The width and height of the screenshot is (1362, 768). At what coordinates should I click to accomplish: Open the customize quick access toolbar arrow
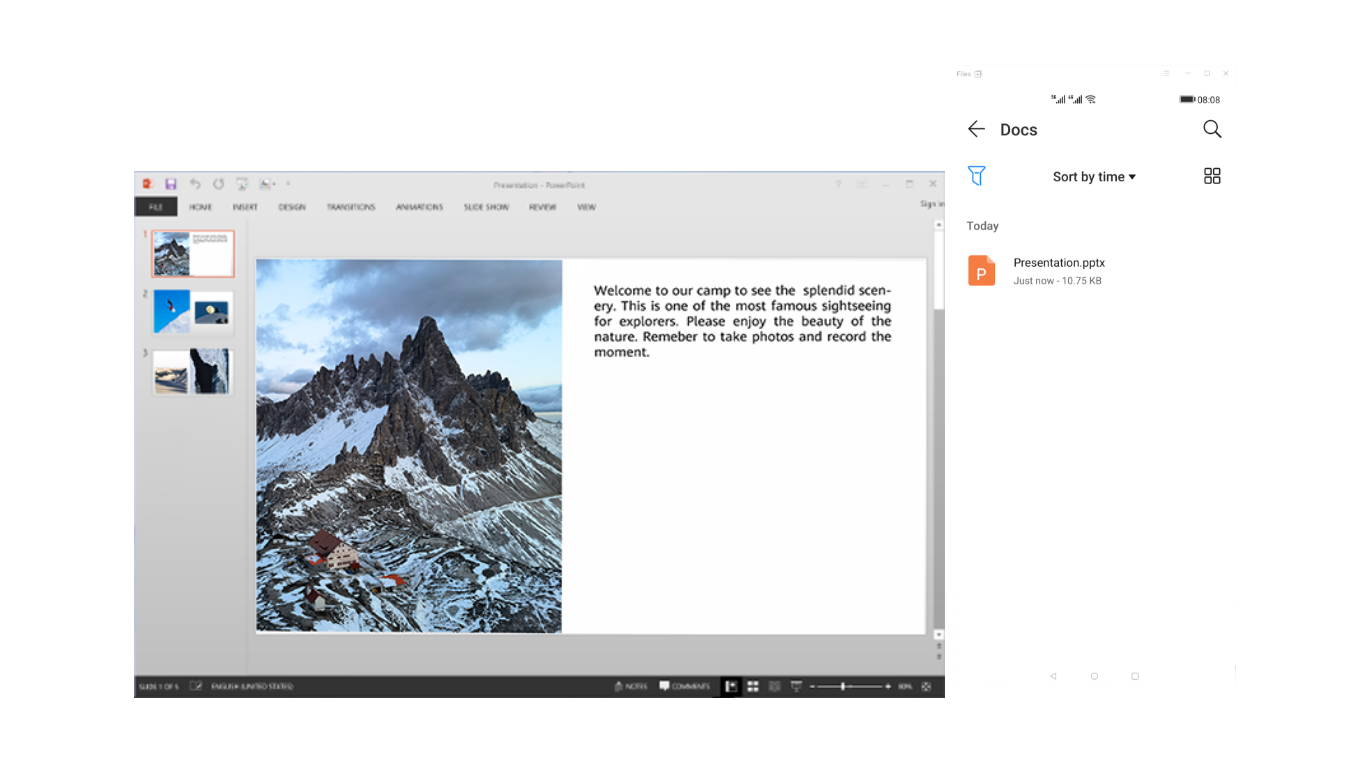(x=288, y=185)
